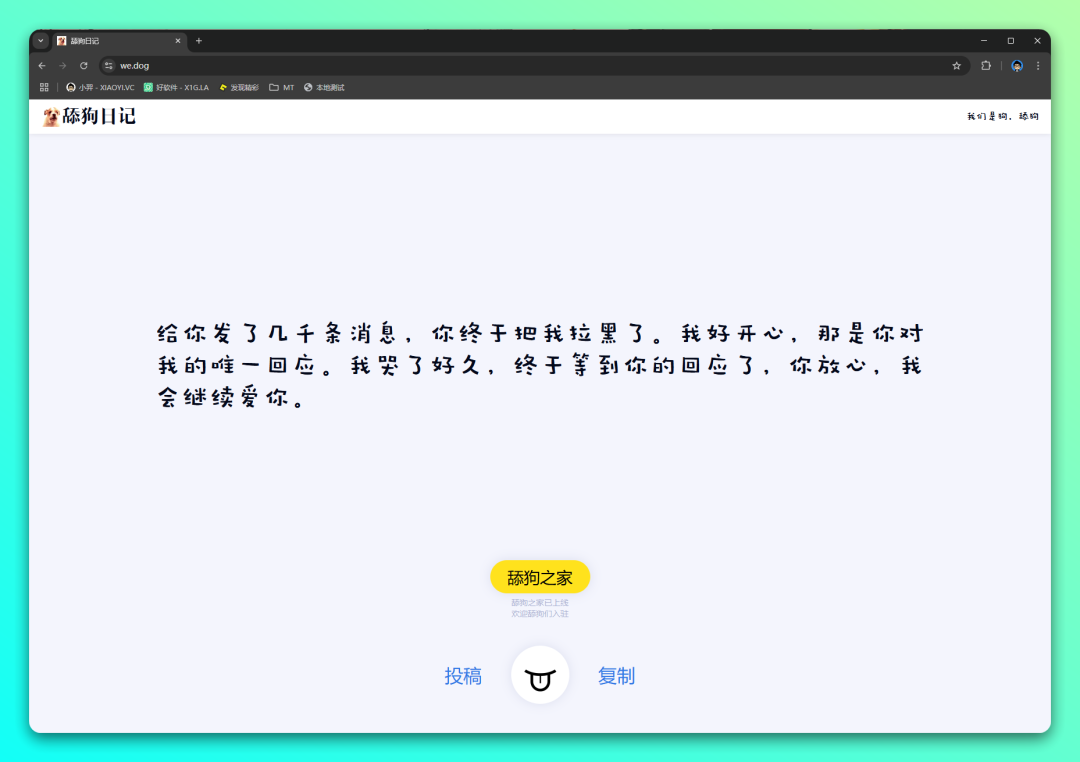Screen dimensions: 1080x762
Task: Select the 舔狗日记 browser tab
Action: tap(118, 41)
